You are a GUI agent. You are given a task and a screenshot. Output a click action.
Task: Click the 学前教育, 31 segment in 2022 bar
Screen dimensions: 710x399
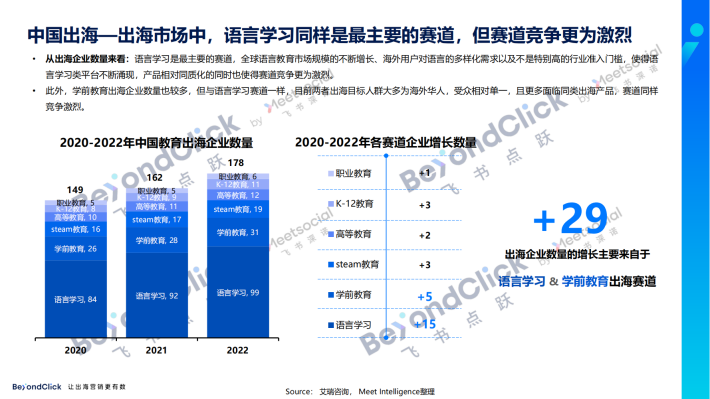click(x=238, y=232)
